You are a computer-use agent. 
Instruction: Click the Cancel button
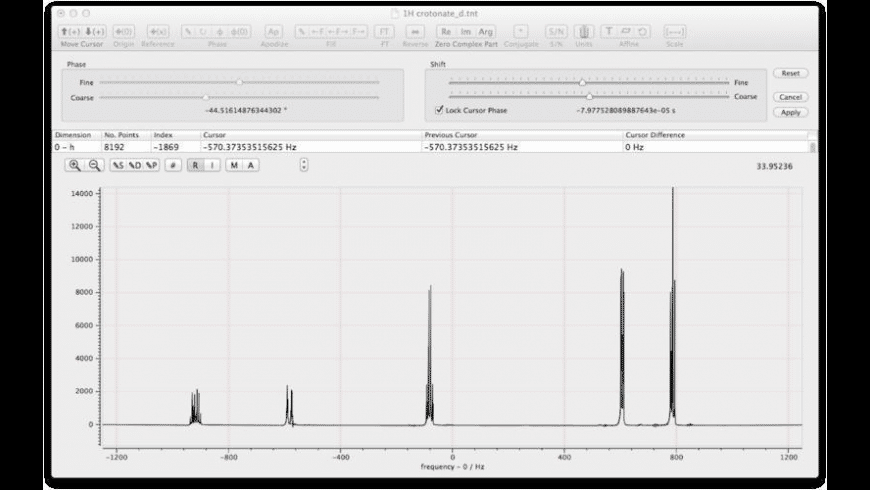coord(791,97)
